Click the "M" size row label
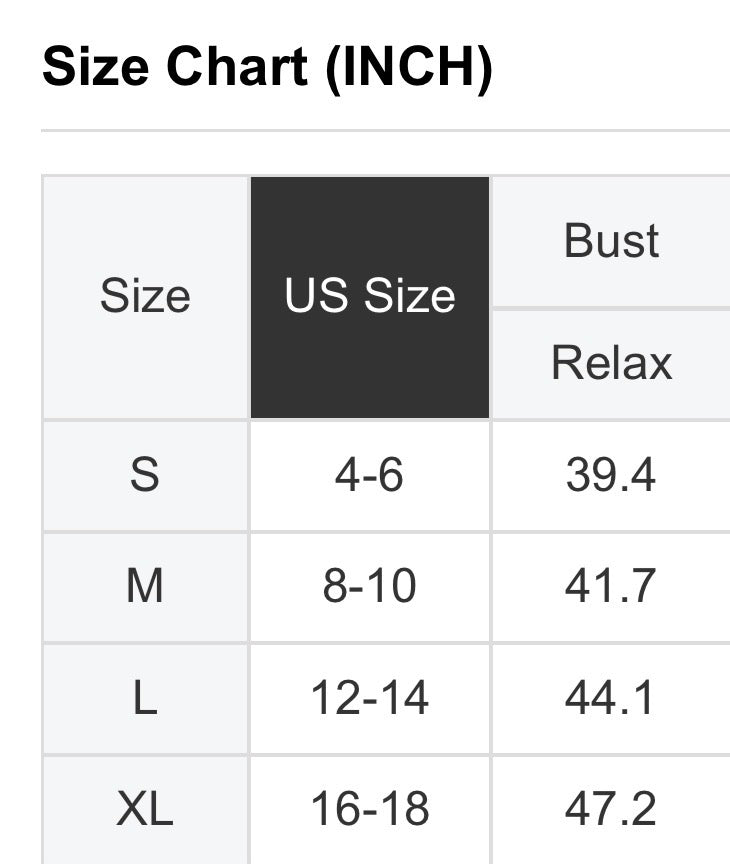This screenshot has width=730, height=864. pyautogui.click(x=145, y=587)
